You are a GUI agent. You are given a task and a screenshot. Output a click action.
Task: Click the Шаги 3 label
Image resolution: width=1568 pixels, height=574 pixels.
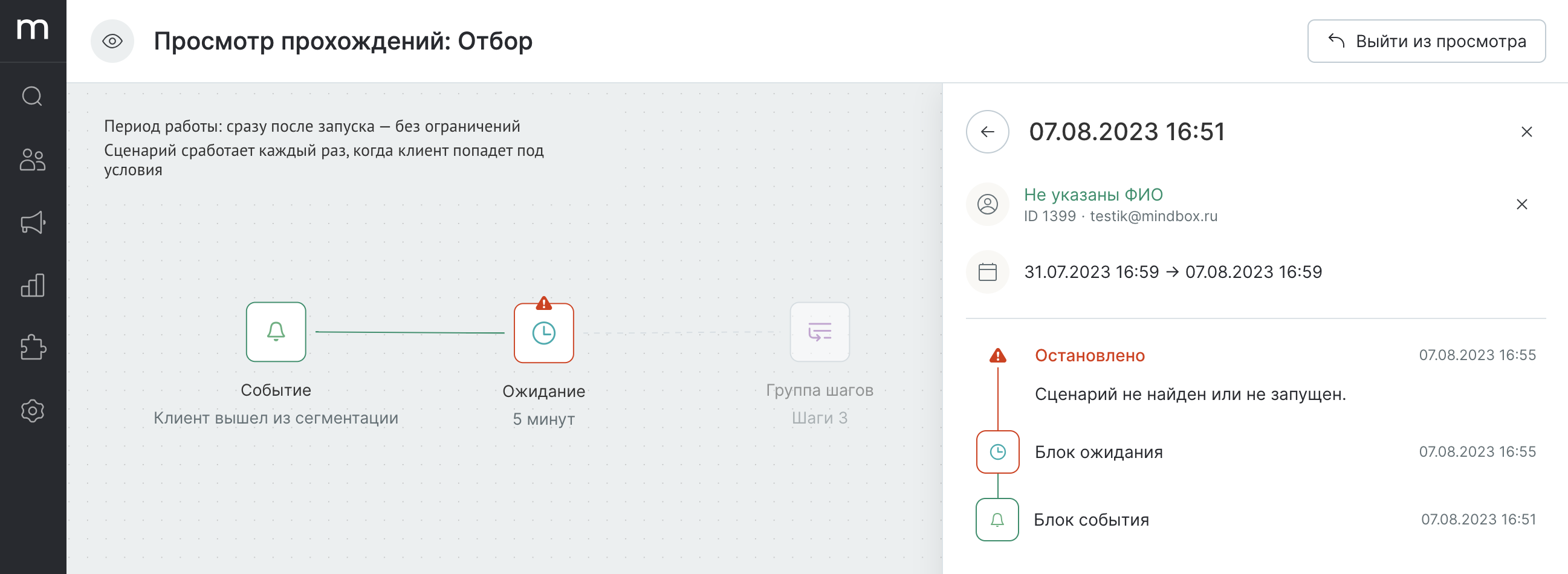819,418
